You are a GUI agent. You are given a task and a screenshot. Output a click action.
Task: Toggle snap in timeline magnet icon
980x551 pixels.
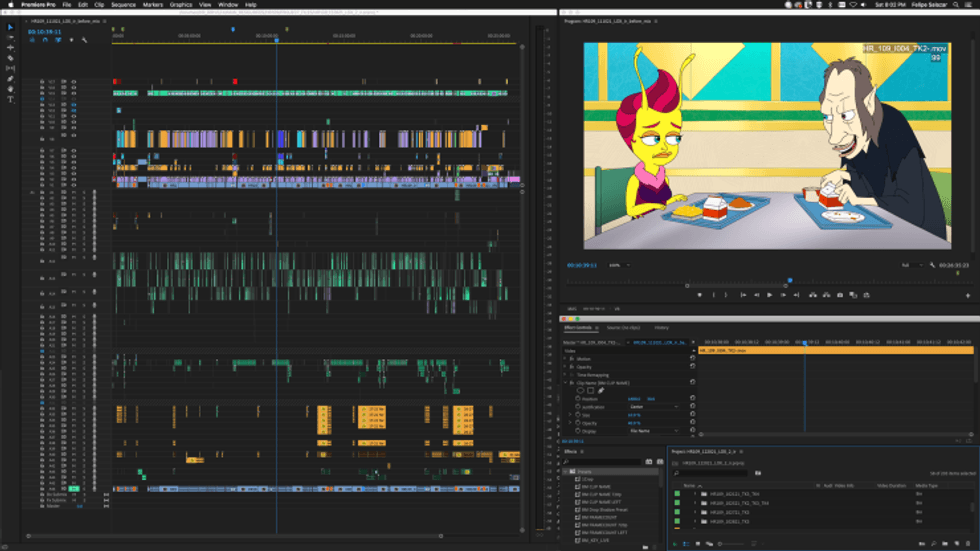tap(45, 40)
